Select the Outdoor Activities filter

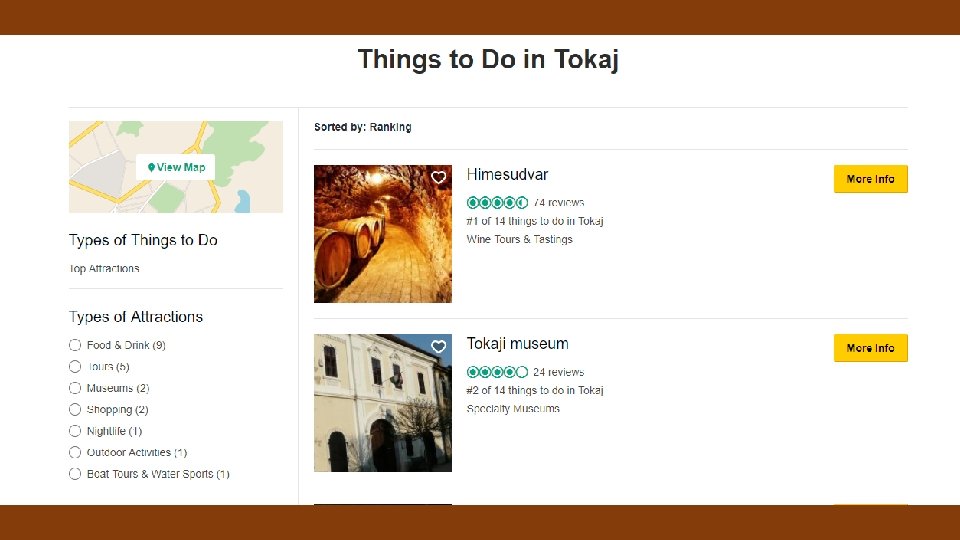click(75, 453)
